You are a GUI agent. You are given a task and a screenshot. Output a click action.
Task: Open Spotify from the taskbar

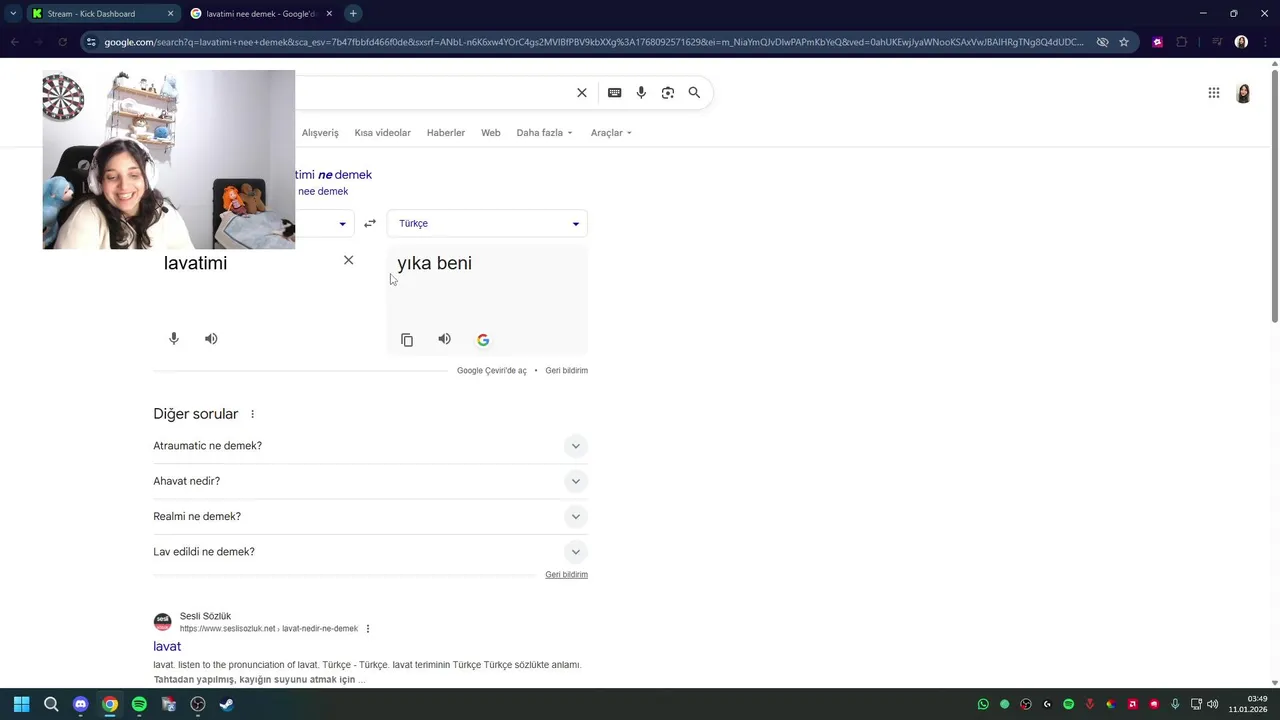coord(139,704)
